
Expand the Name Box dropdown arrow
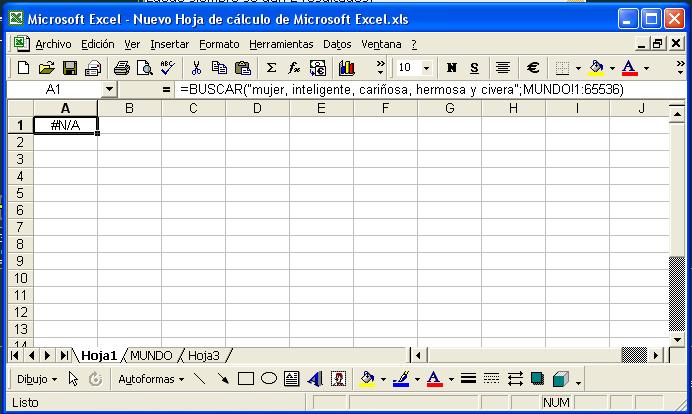tap(109, 90)
